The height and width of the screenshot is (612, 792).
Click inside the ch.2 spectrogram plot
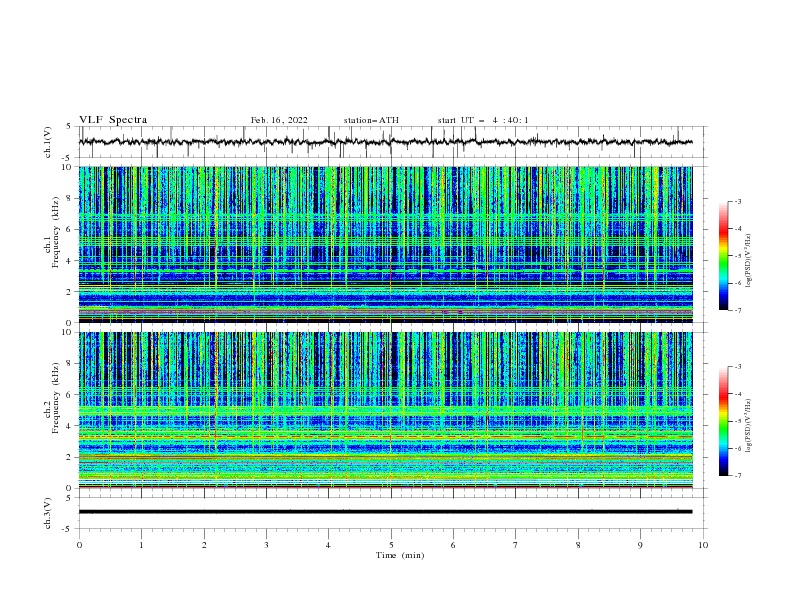[385, 410]
